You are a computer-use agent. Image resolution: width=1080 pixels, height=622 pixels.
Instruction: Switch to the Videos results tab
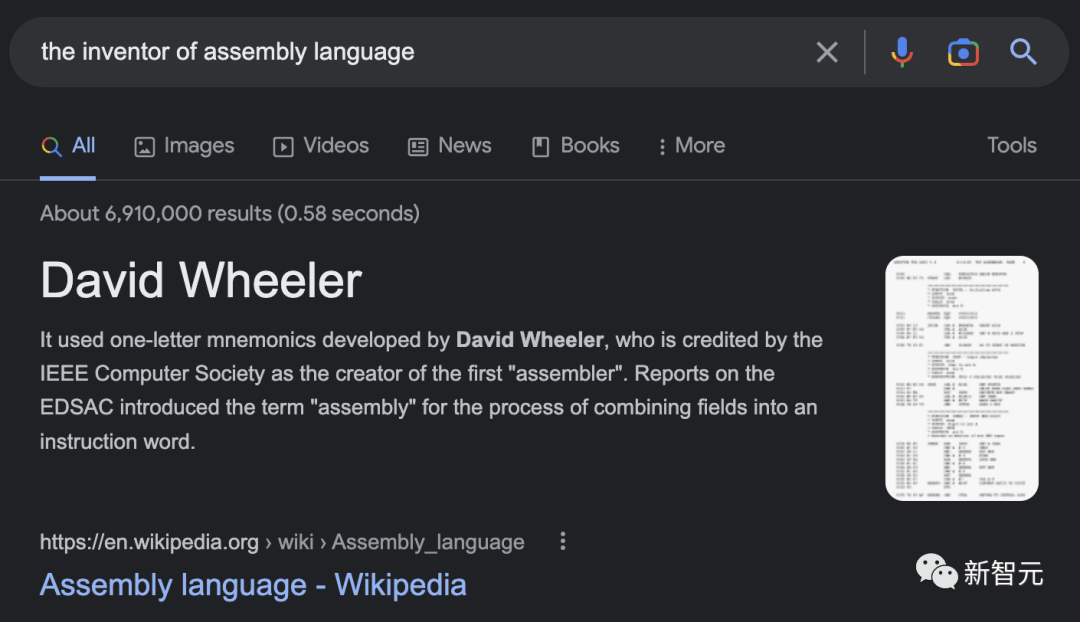[335, 146]
